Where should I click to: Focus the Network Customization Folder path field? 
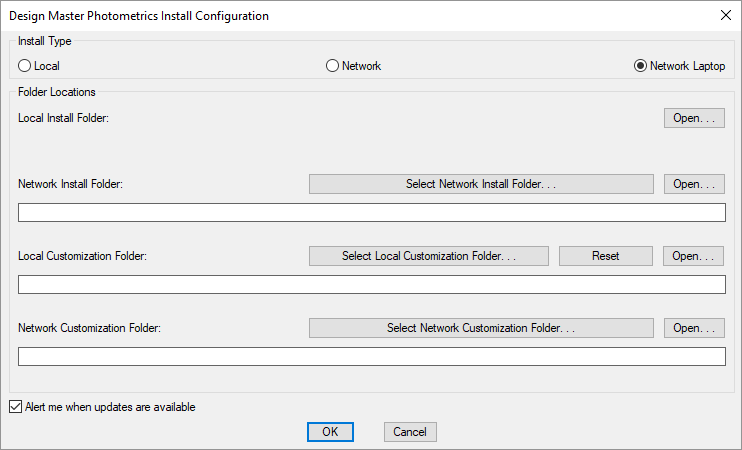pyautogui.click(x=372, y=356)
